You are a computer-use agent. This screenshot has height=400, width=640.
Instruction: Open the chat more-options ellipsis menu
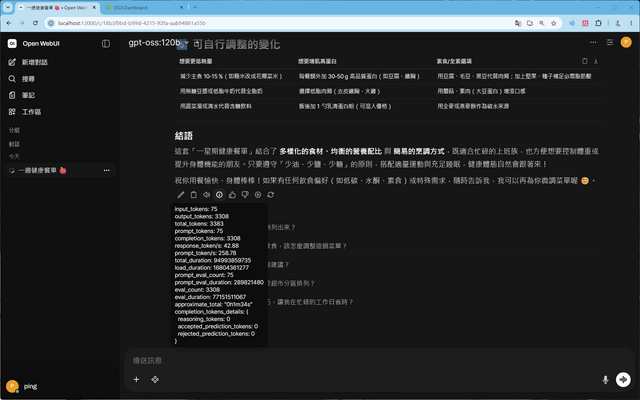(x=593, y=42)
